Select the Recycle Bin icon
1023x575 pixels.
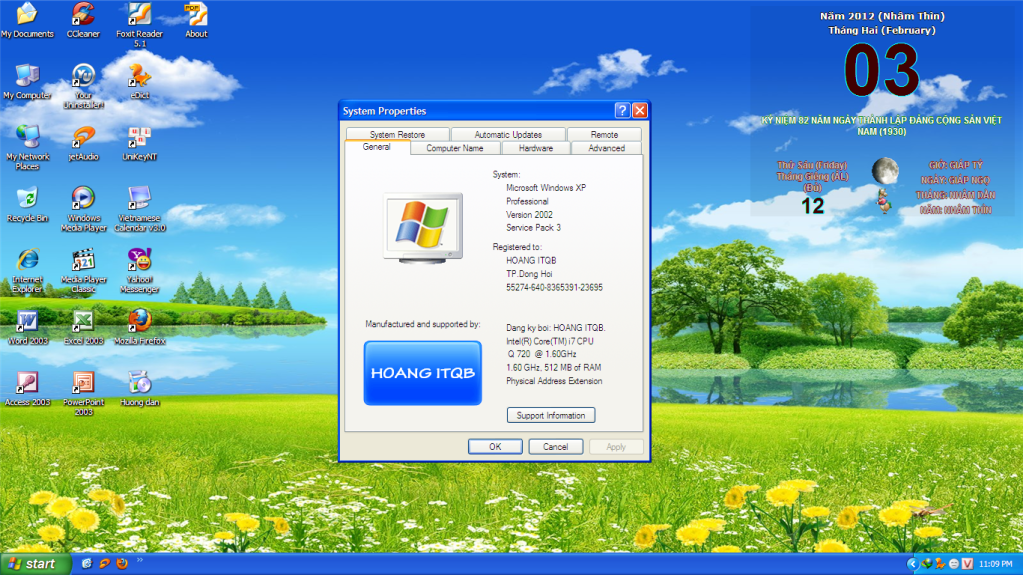point(27,205)
